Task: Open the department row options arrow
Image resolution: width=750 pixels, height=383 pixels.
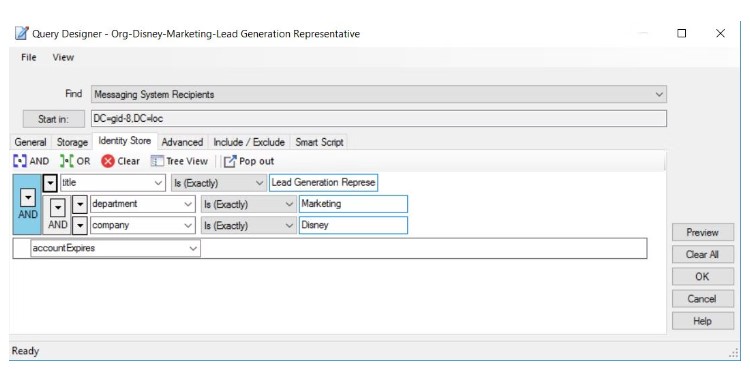Action: (80, 204)
